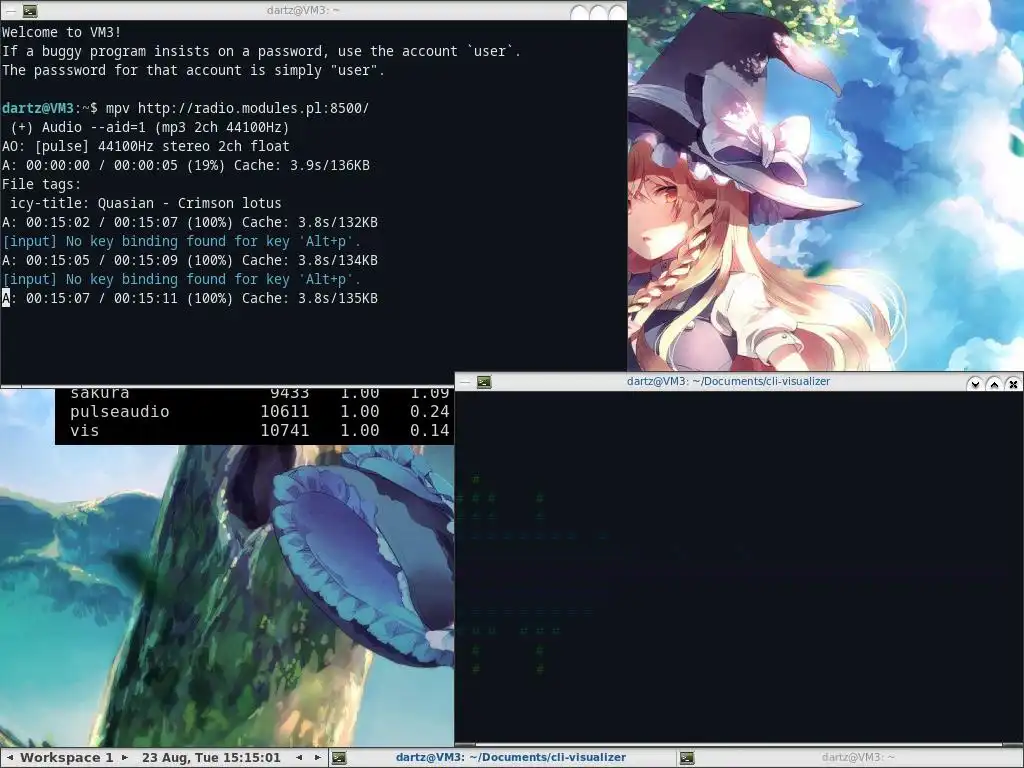1024x768 pixels.
Task: Click the password hint line mentioning "user"
Action: [193, 70]
